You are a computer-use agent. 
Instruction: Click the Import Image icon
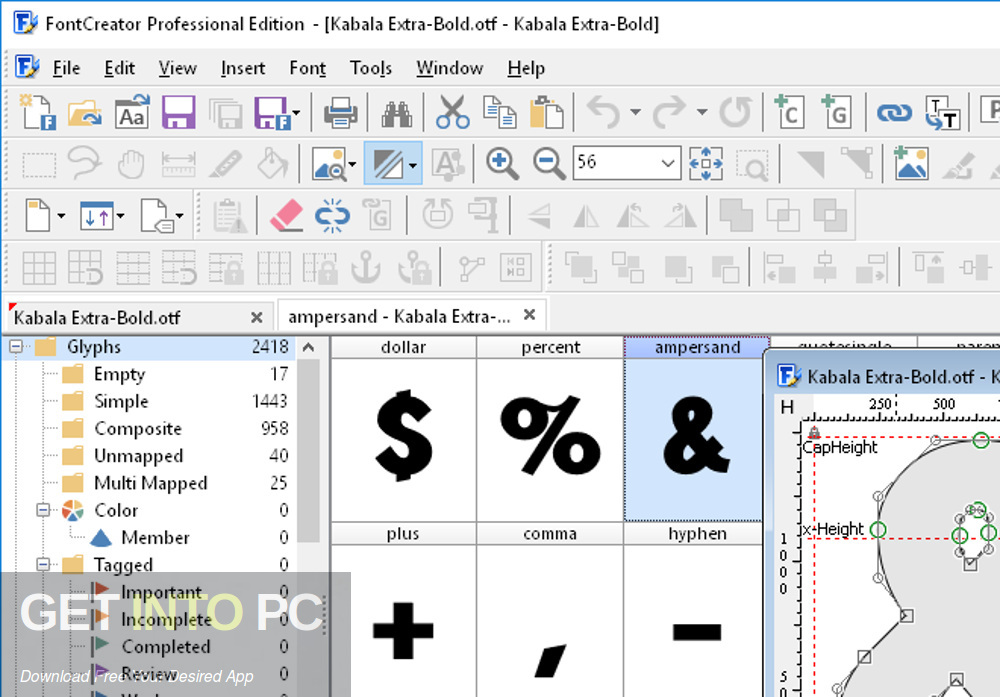point(911,163)
